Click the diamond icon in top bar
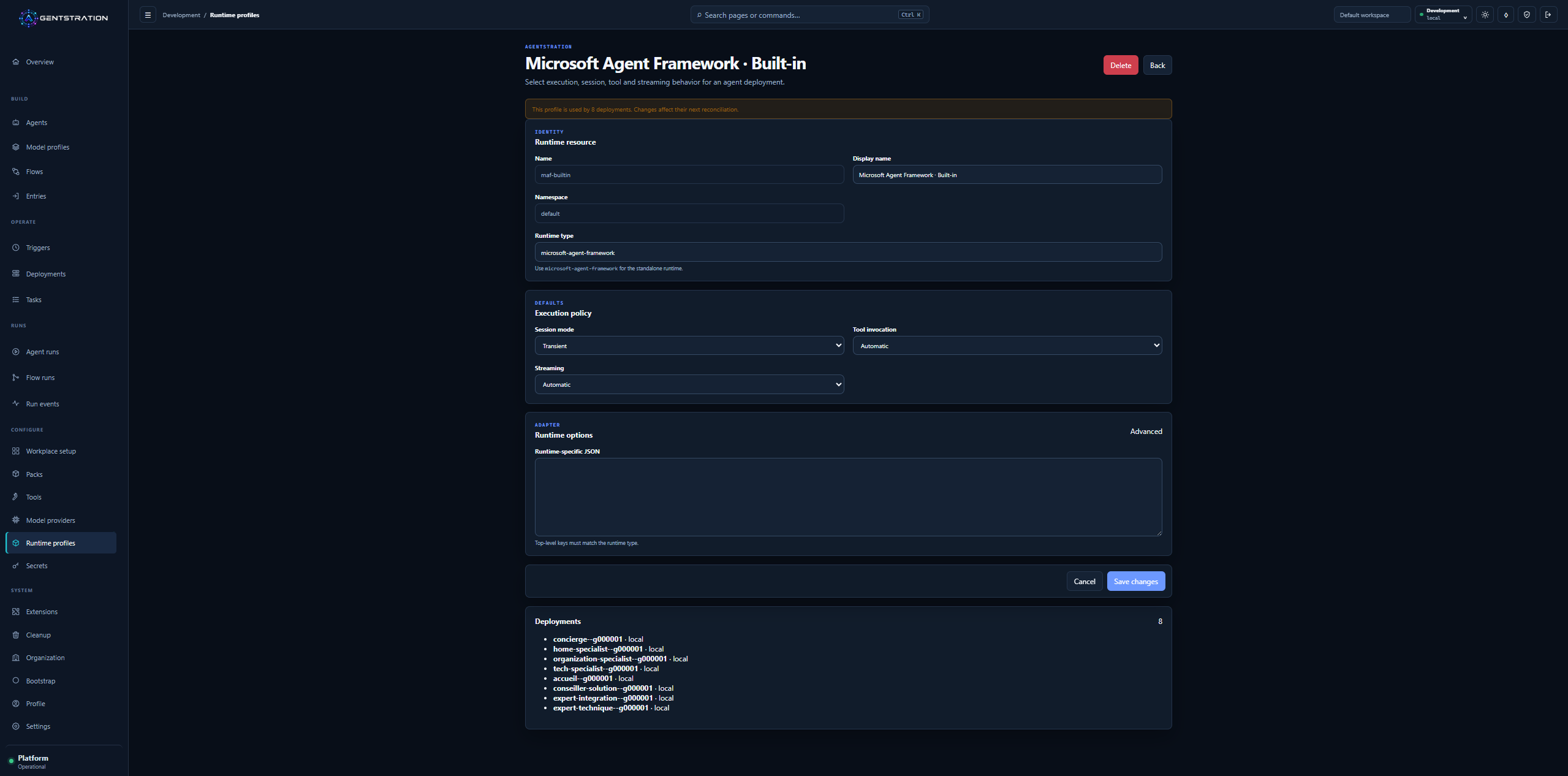 pyautogui.click(x=1506, y=15)
